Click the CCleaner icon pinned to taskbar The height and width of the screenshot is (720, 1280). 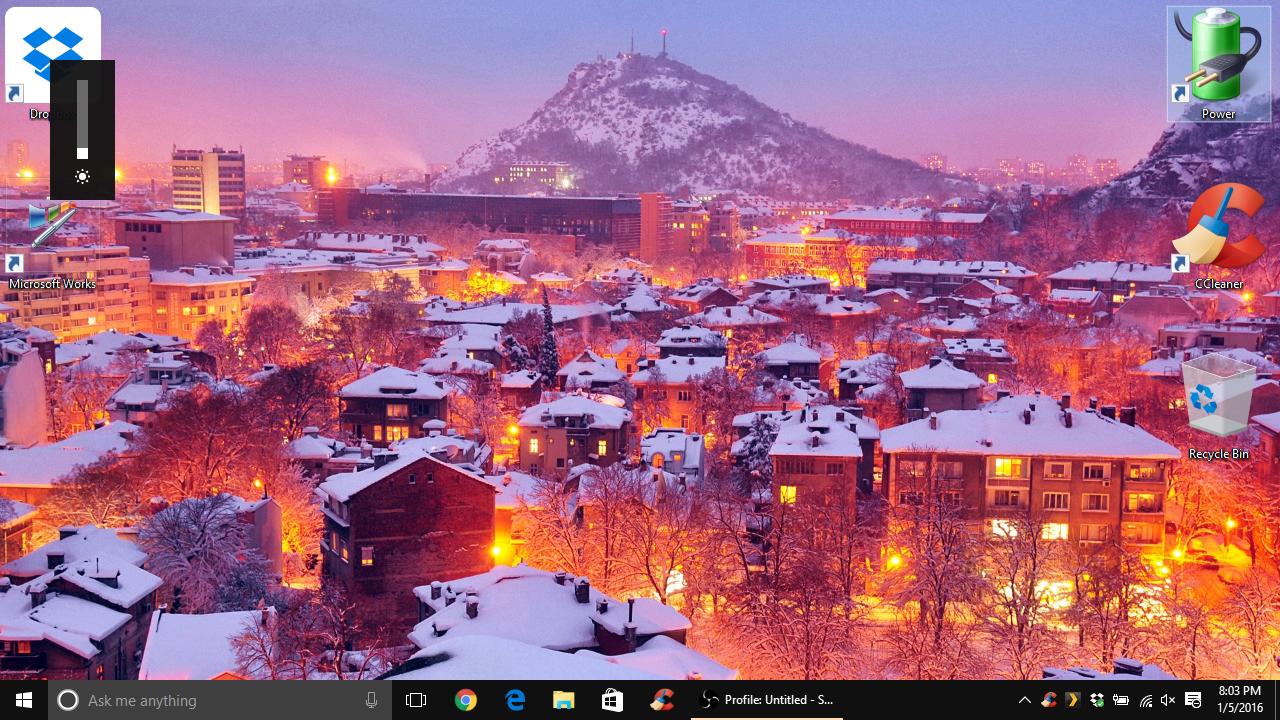click(x=662, y=700)
